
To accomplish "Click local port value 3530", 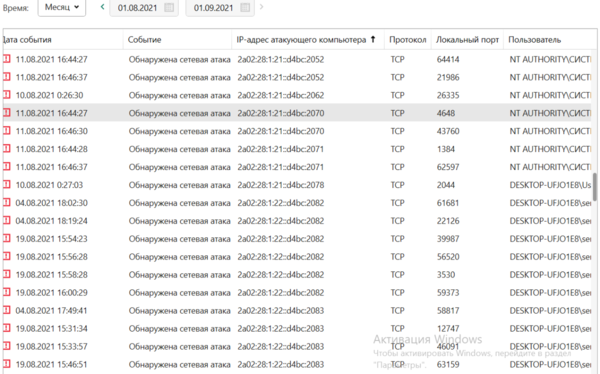I will point(446,275).
